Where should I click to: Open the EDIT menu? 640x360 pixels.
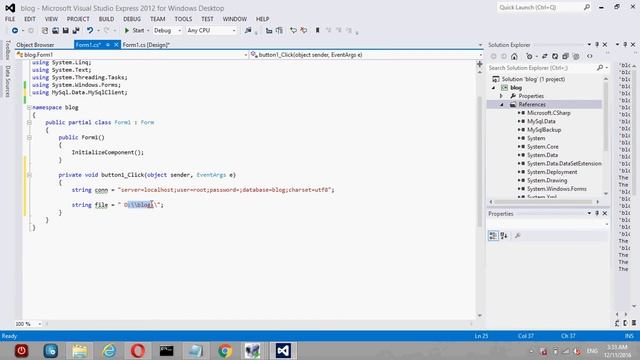30,19
